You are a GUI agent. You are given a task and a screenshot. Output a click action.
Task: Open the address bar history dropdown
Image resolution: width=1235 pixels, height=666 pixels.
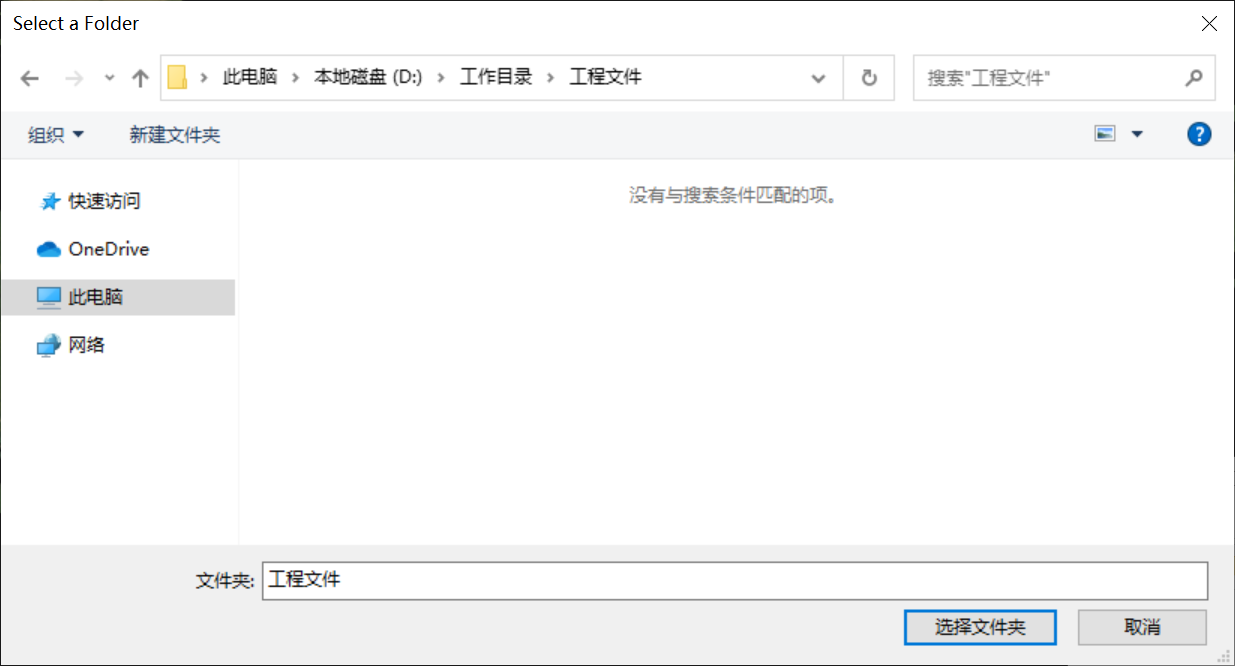point(818,78)
